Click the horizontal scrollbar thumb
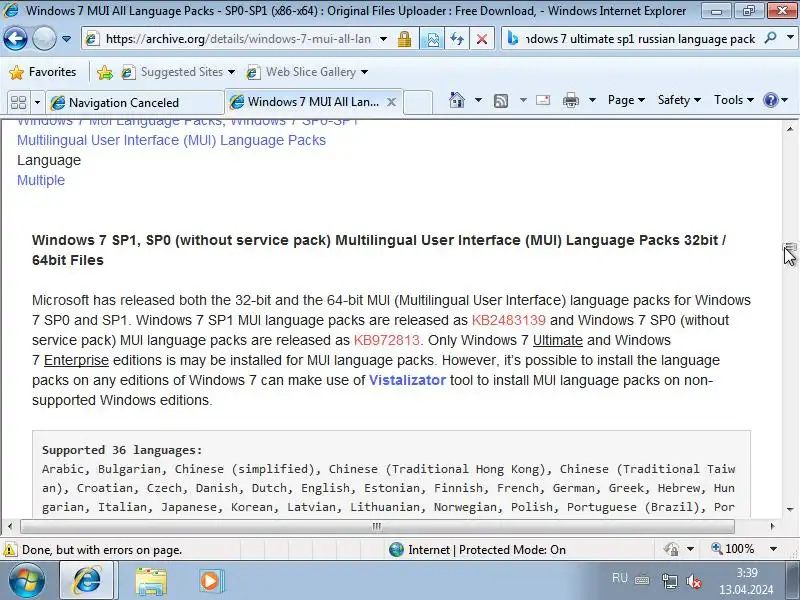This screenshot has height=600, width=800. (378, 526)
